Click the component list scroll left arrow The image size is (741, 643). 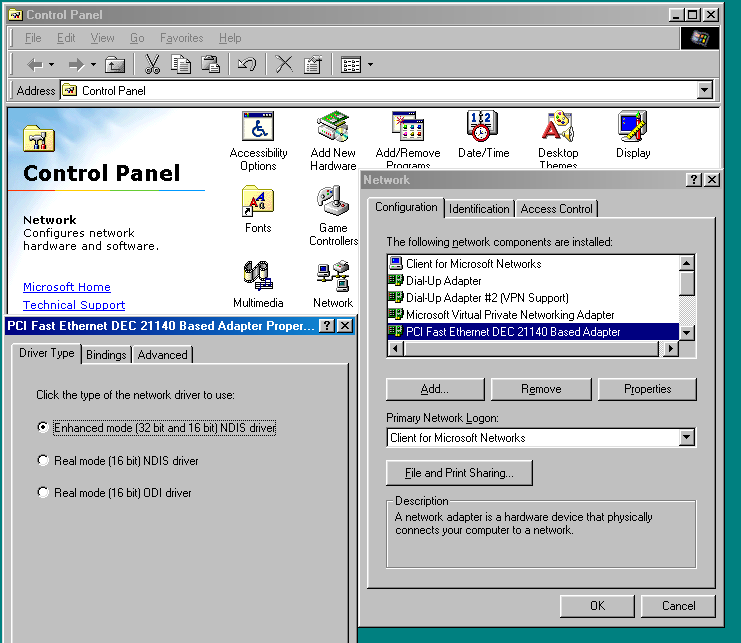(395, 349)
